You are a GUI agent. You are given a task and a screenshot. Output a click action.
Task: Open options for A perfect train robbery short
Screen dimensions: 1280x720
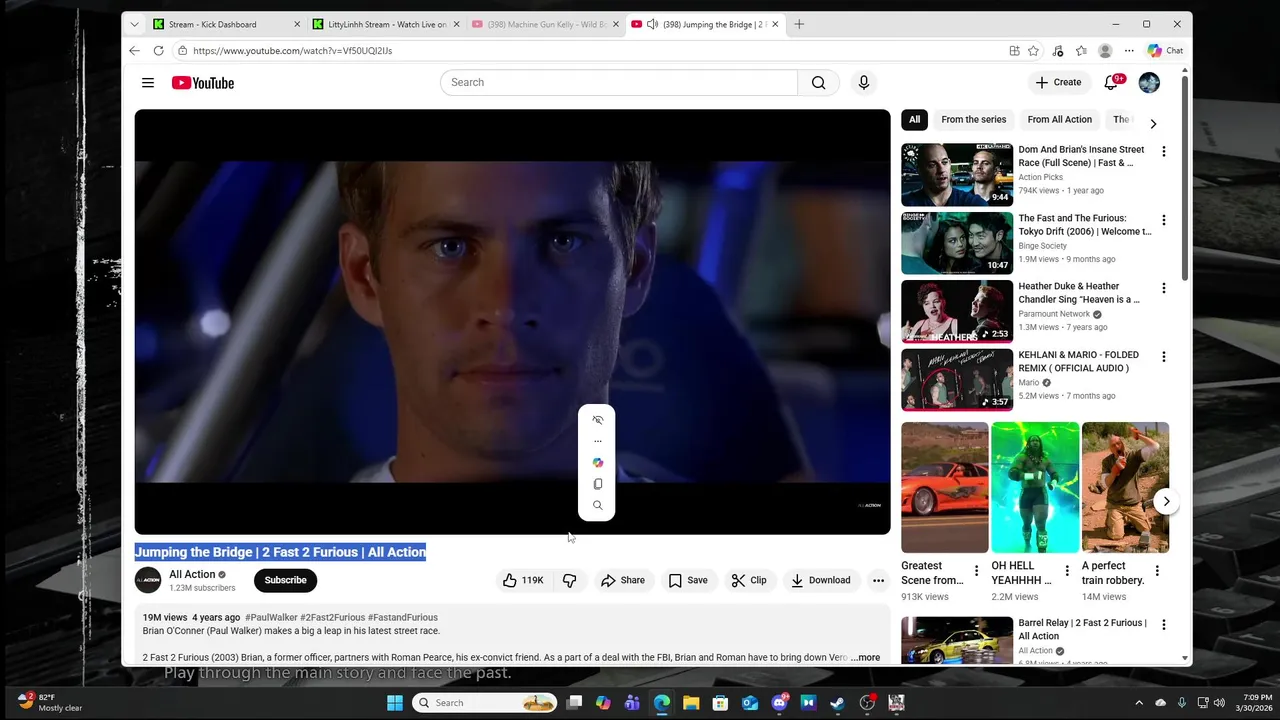(x=1157, y=571)
